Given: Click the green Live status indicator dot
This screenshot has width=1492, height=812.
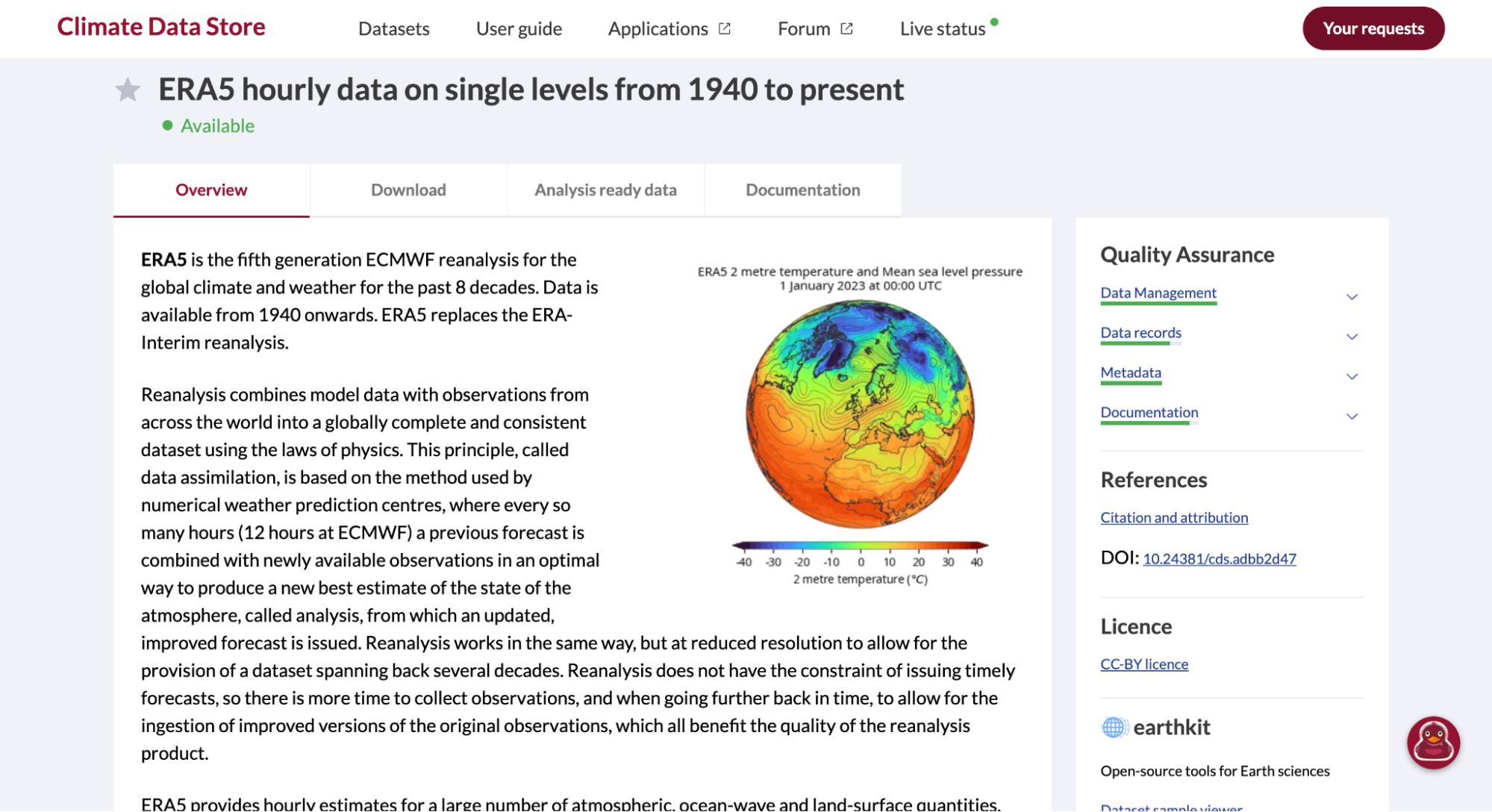Looking at the screenshot, I should pos(994,22).
